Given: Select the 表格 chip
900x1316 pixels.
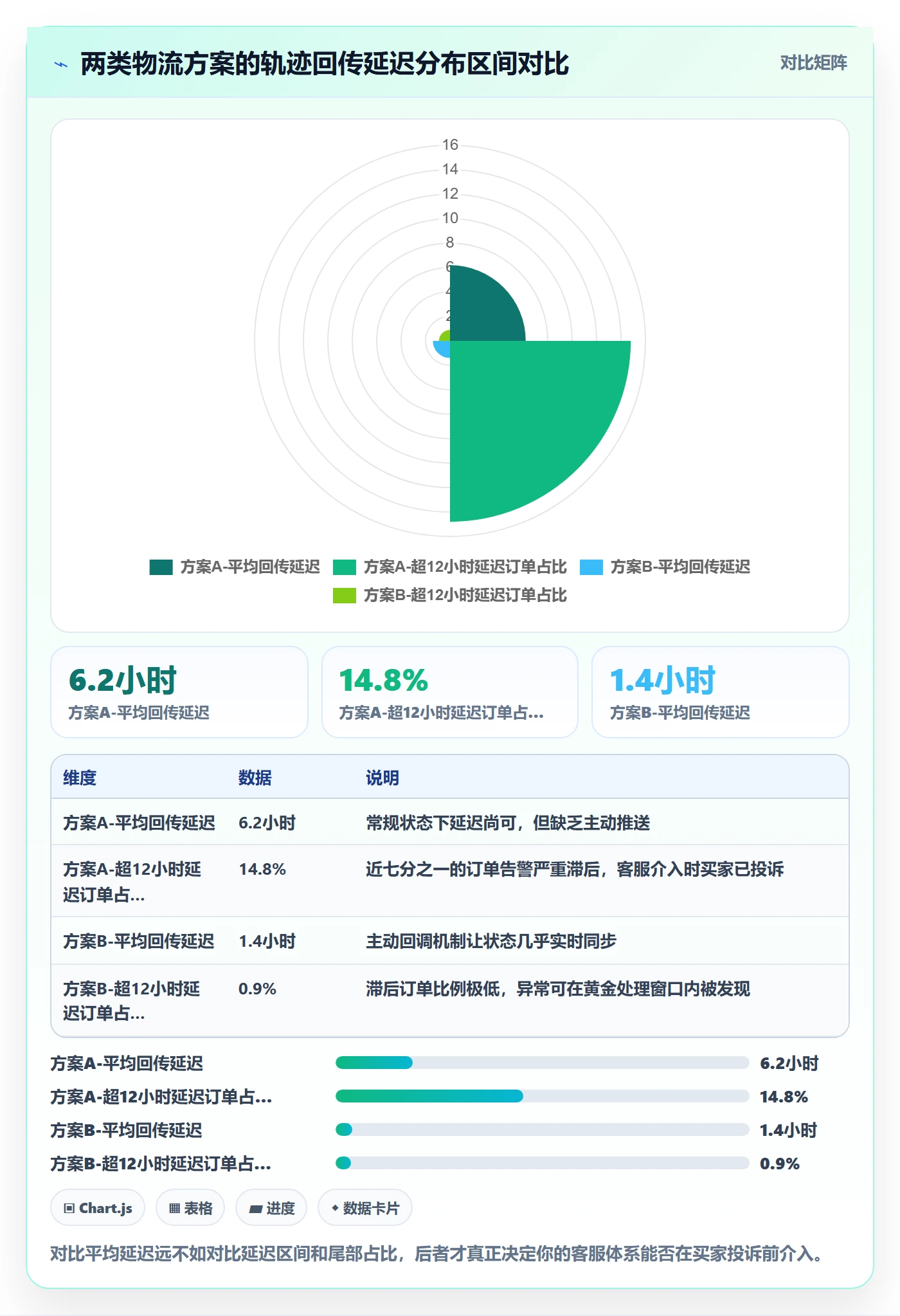Looking at the screenshot, I should coord(190,1208).
